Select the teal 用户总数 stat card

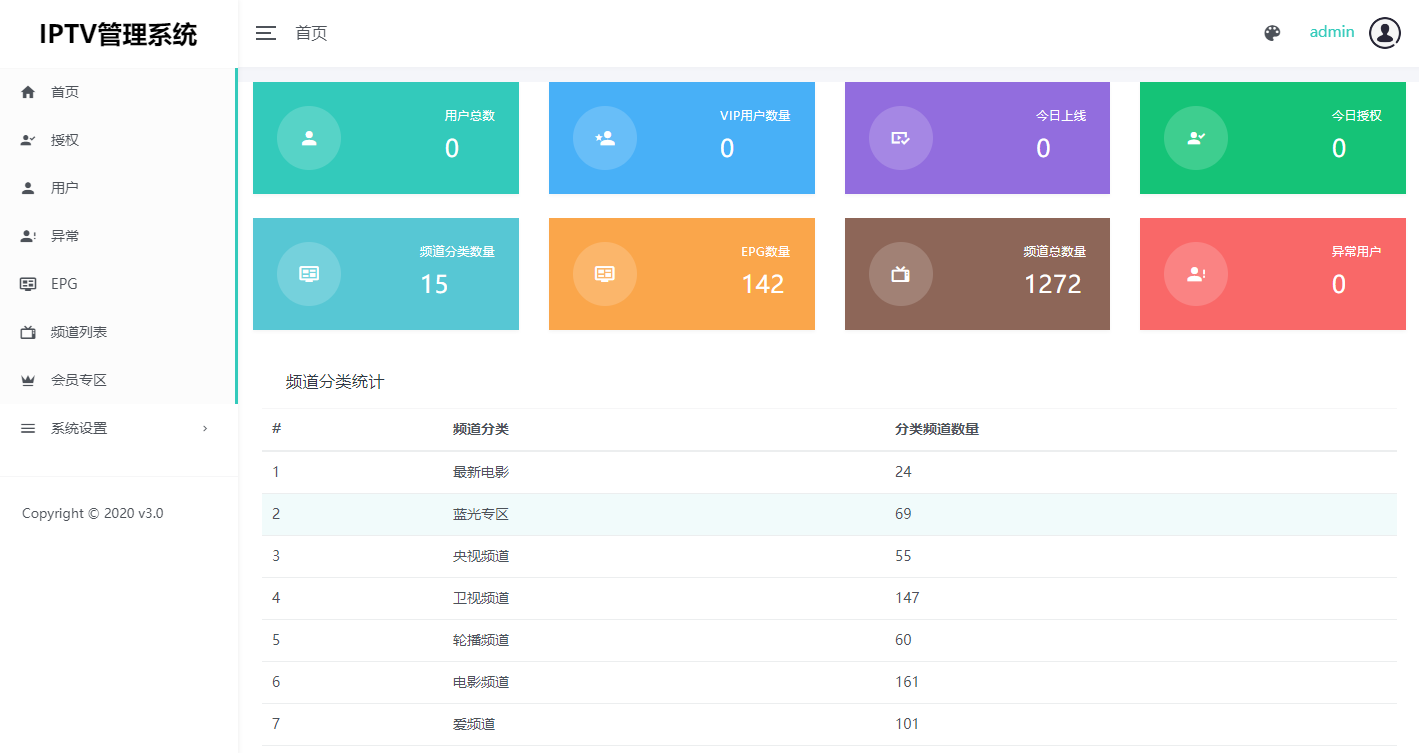pyautogui.click(x=386, y=138)
